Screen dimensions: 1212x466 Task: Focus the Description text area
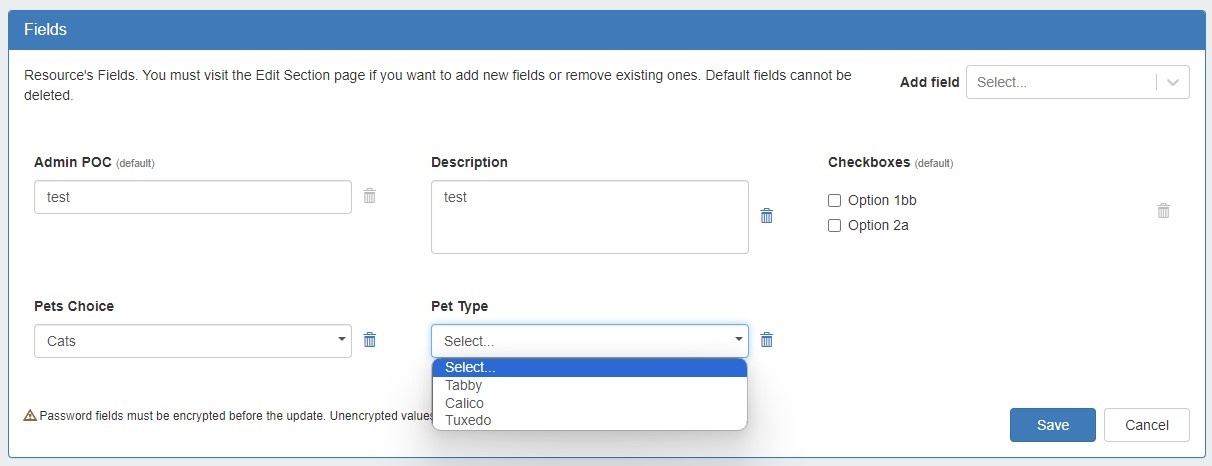point(589,217)
